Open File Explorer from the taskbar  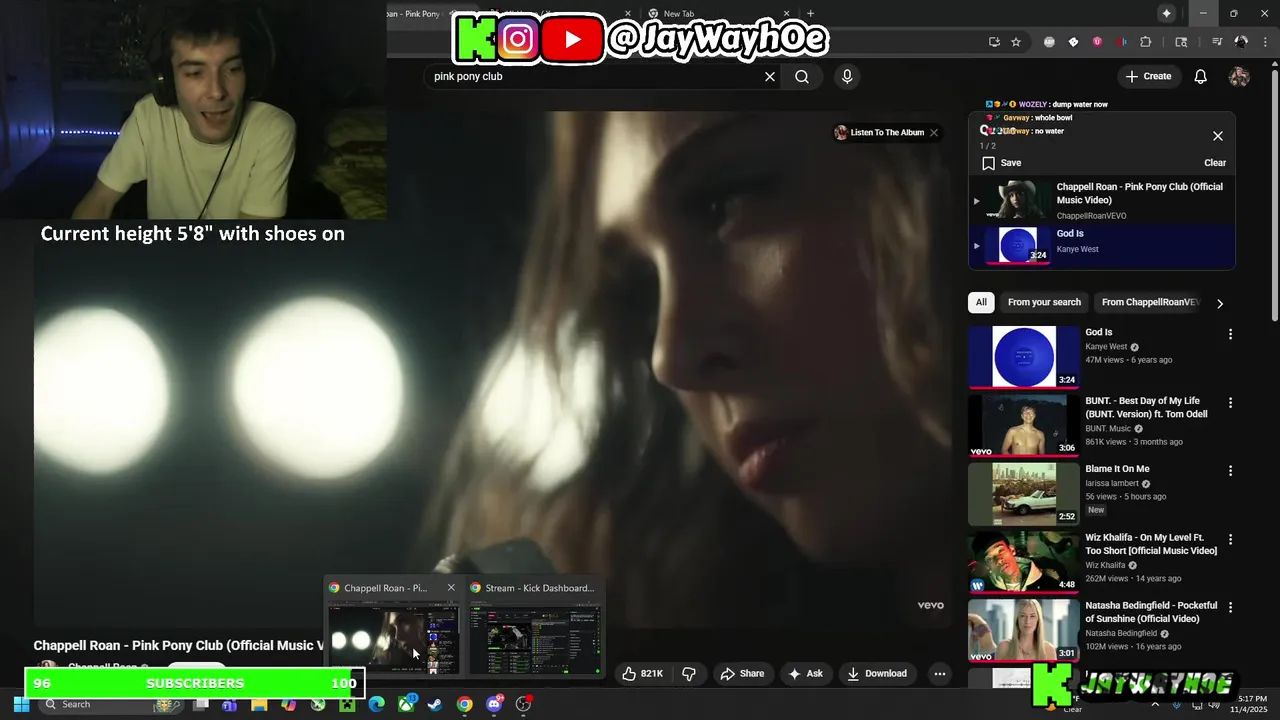pyautogui.click(x=259, y=704)
